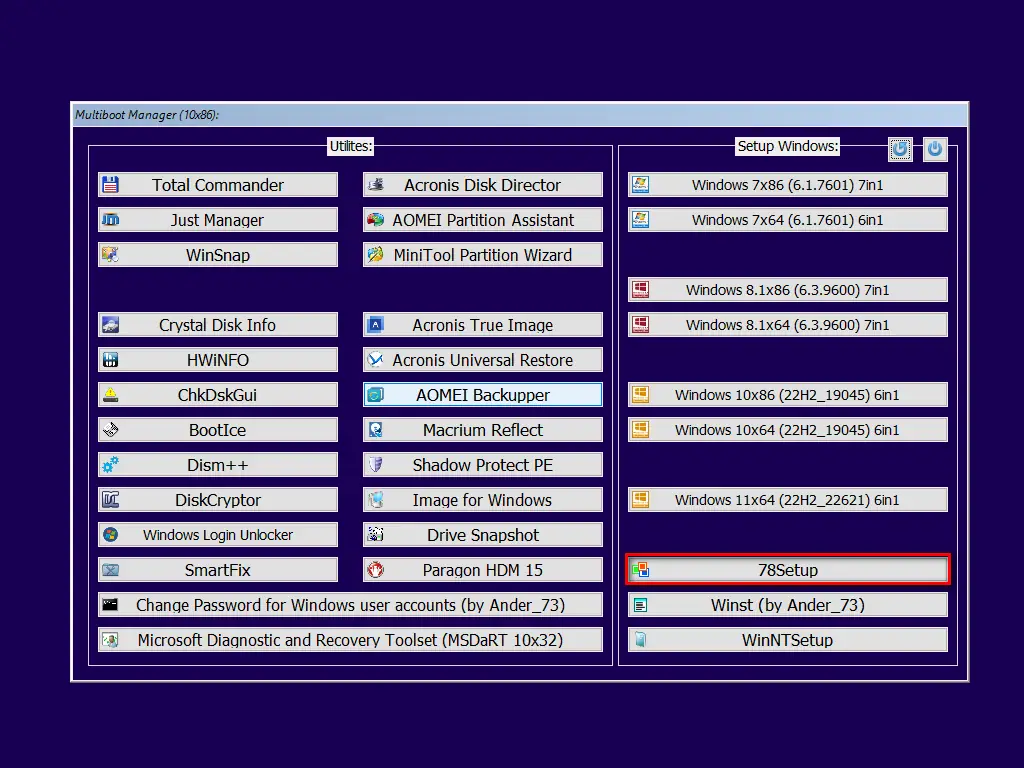This screenshot has height=768, width=1024.
Task: Open MiniTool Partition Wizard
Action: (482, 254)
